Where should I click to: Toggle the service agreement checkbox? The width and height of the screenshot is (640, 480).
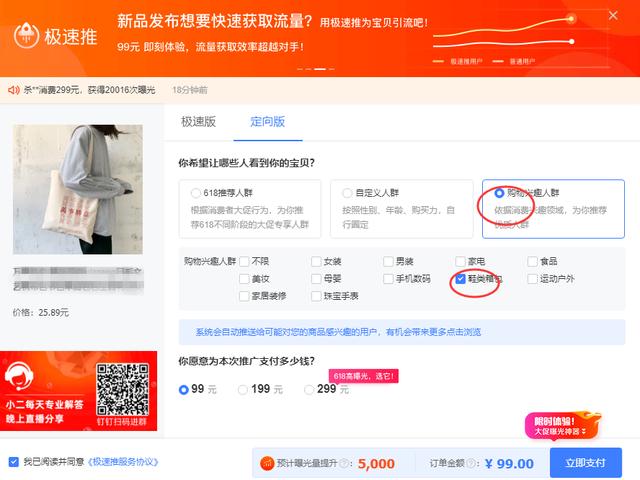(x=13, y=462)
